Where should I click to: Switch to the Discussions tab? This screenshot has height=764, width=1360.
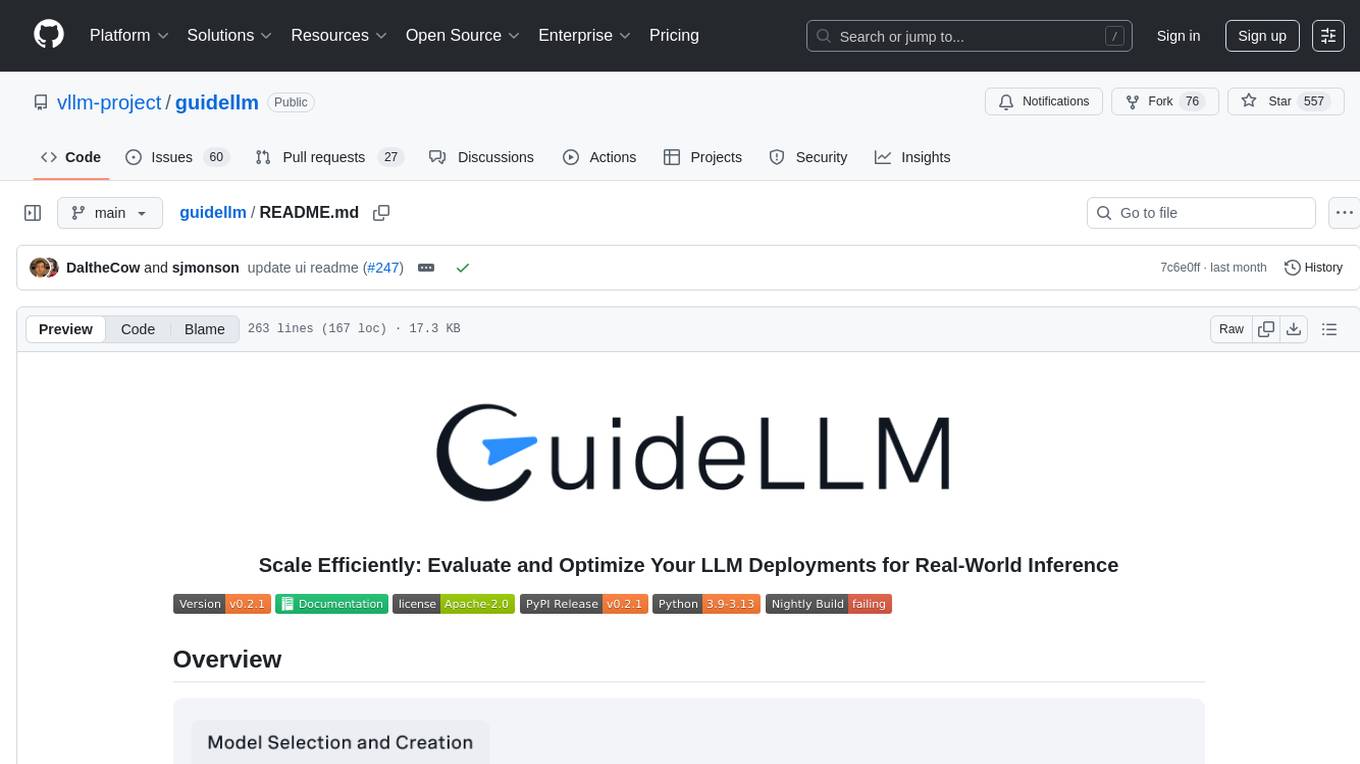coord(482,157)
